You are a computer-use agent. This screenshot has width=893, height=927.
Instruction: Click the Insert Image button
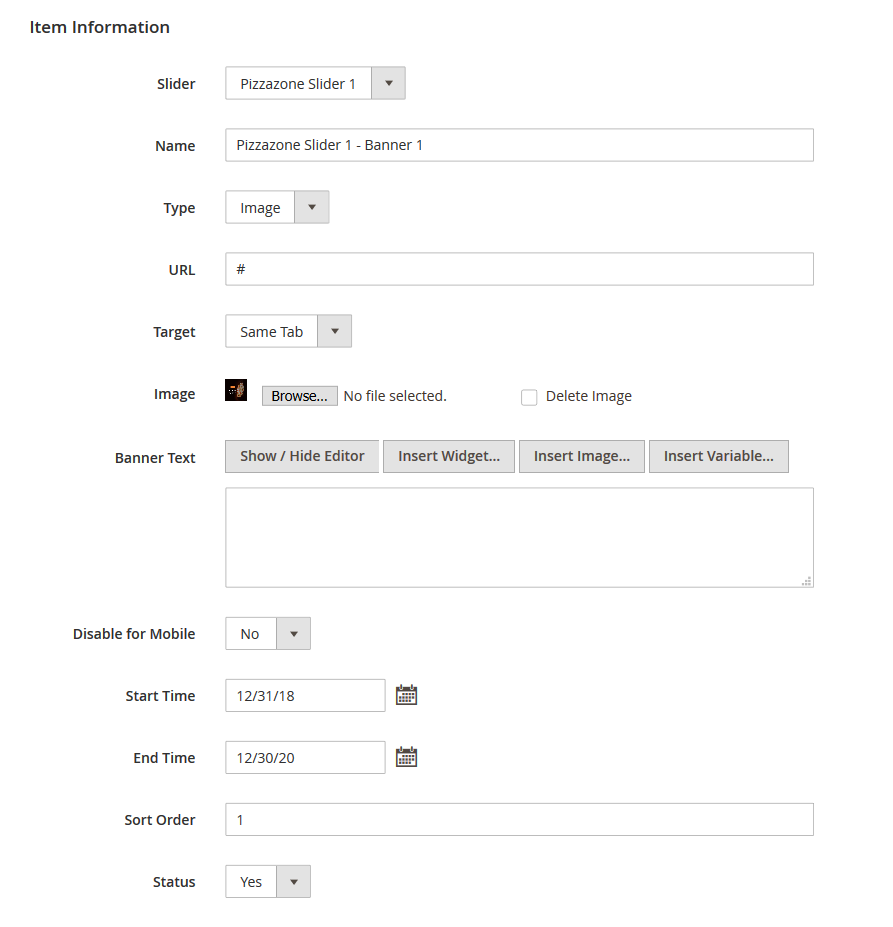(581, 456)
